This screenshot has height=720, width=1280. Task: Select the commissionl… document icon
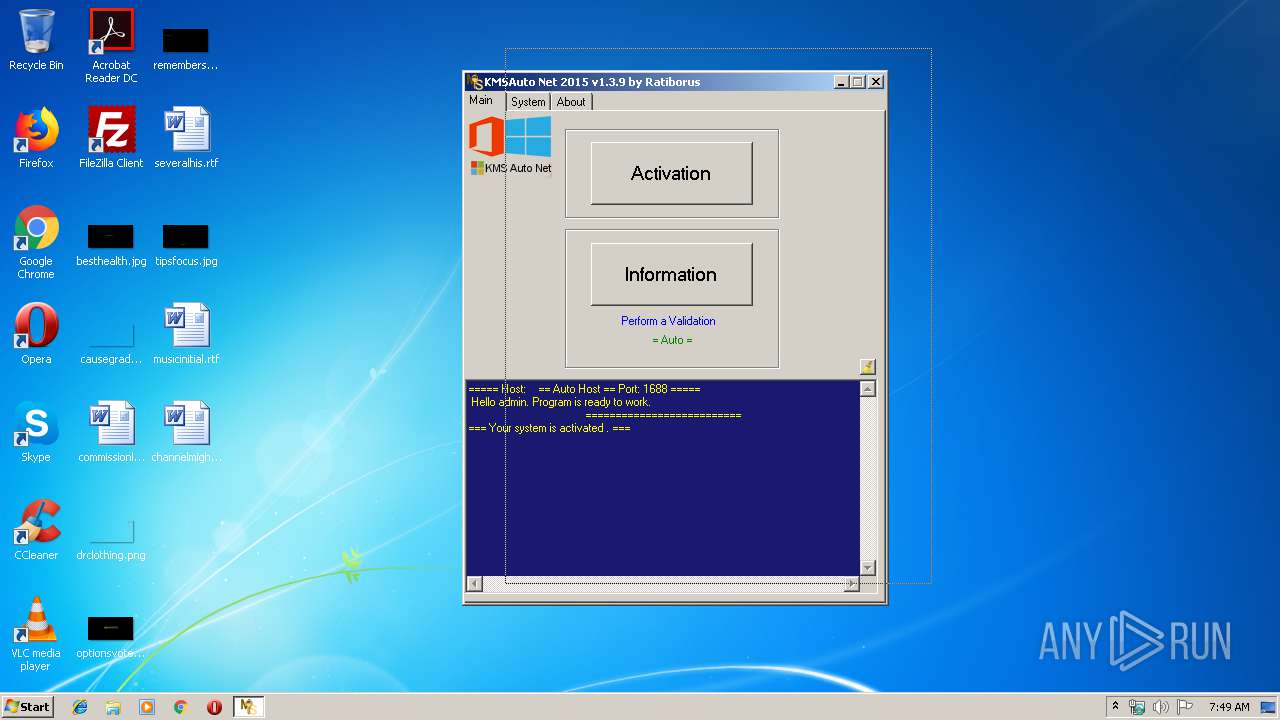[111, 432]
